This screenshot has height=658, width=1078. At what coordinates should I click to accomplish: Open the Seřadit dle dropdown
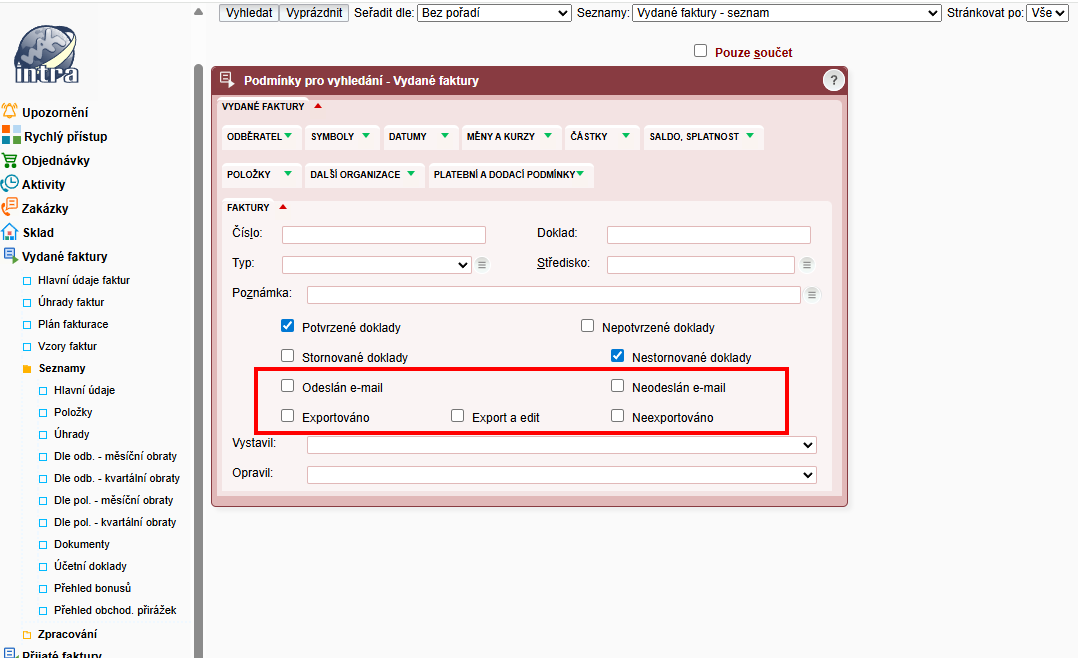coord(494,13)
